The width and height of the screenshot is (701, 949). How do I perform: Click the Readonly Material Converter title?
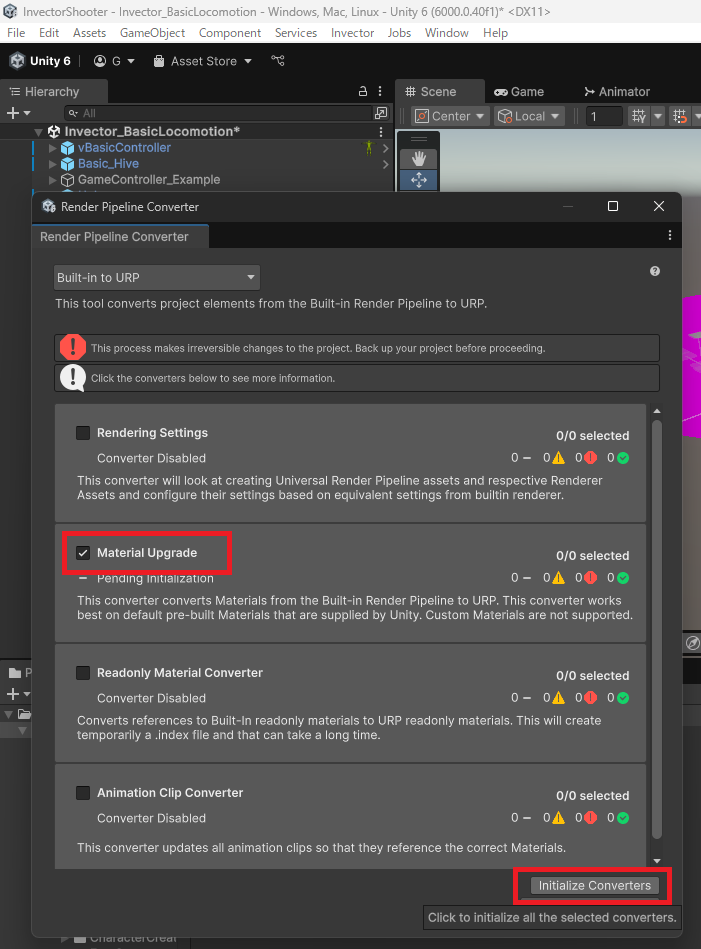point(180,672)
